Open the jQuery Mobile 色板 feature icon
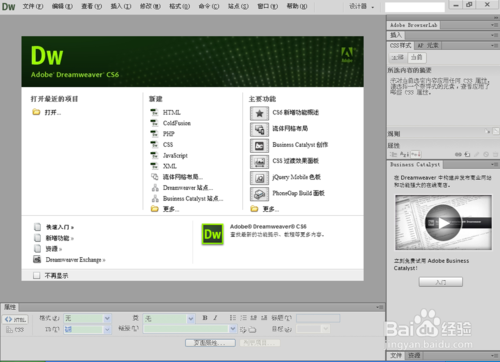The height and width of the screenshot is (362, 500). click(x=259, y=178)
